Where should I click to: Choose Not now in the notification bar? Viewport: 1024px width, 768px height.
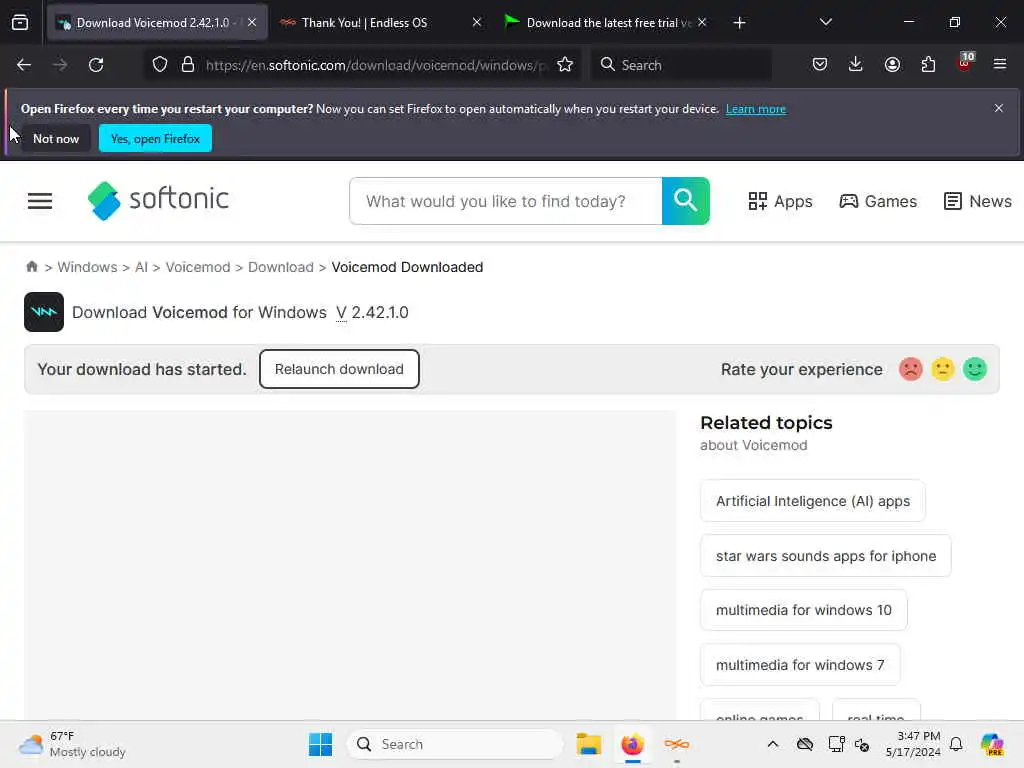pyautogui.click(x=56, y=138)
